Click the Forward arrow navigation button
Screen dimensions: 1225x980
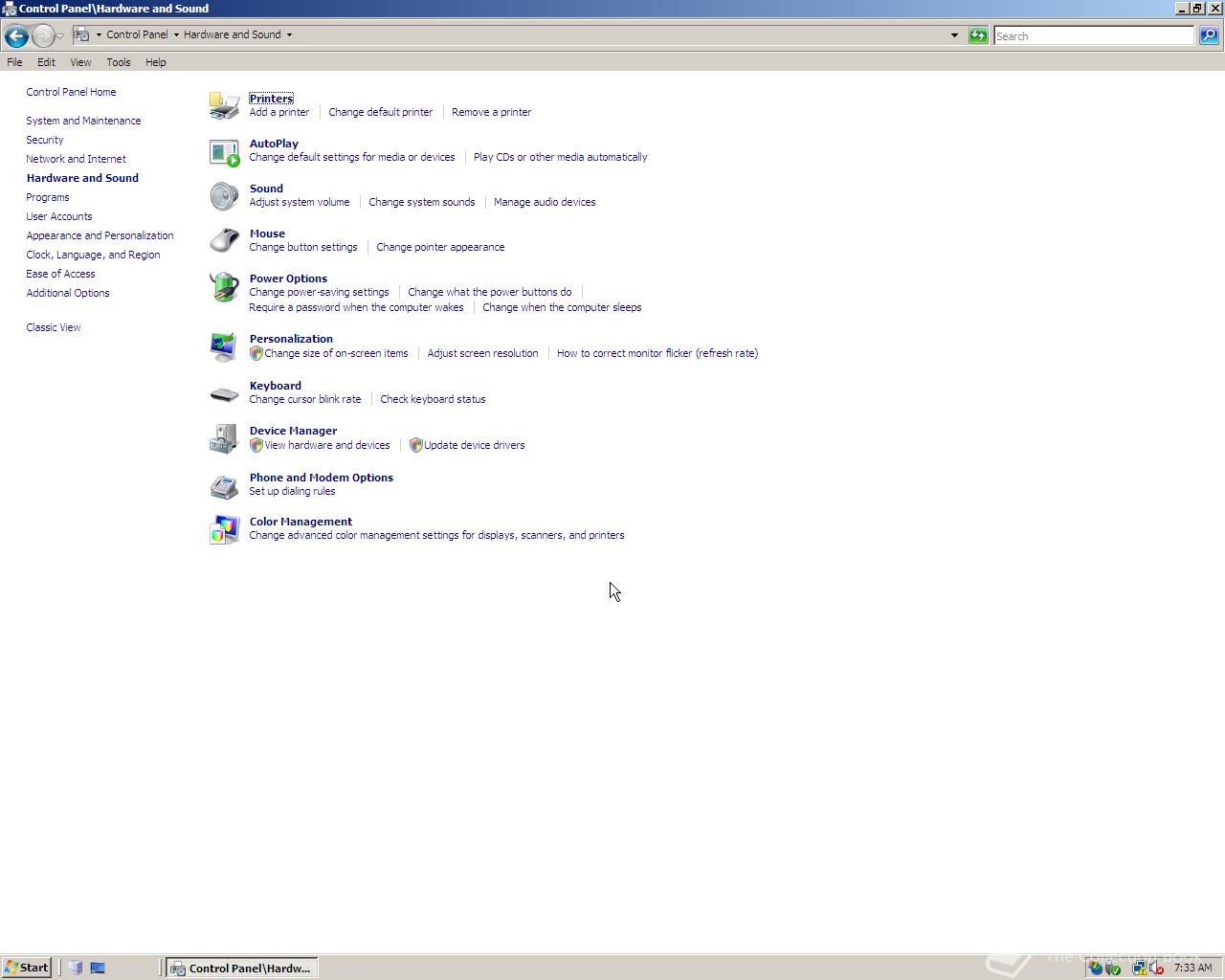(42, 36)
